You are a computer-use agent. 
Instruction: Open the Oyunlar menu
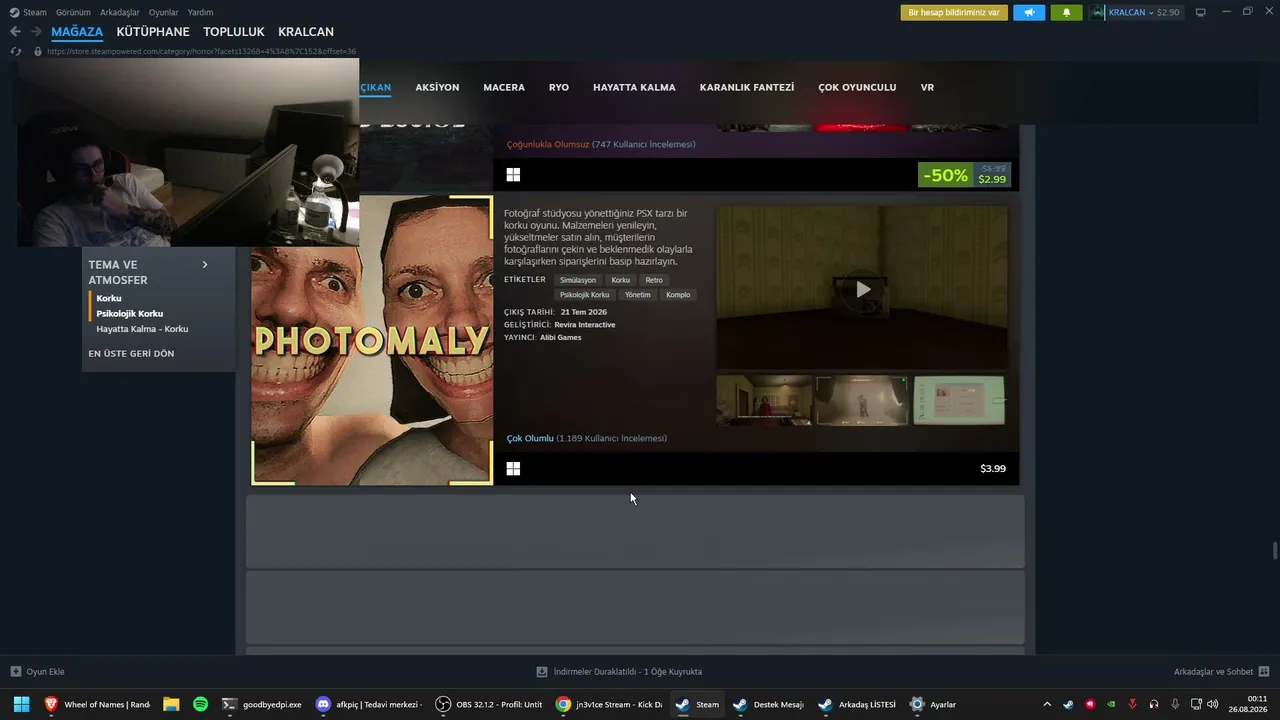164,12
